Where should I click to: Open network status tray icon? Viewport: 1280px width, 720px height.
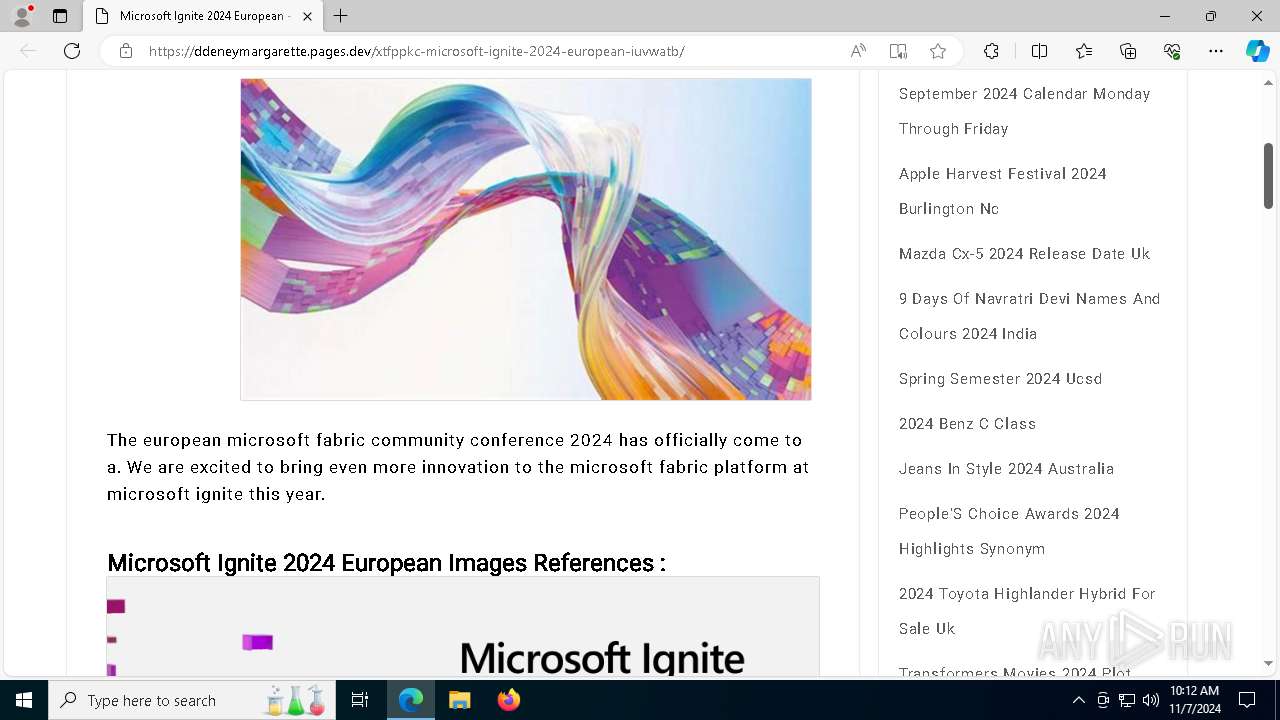click(1127, 700)
